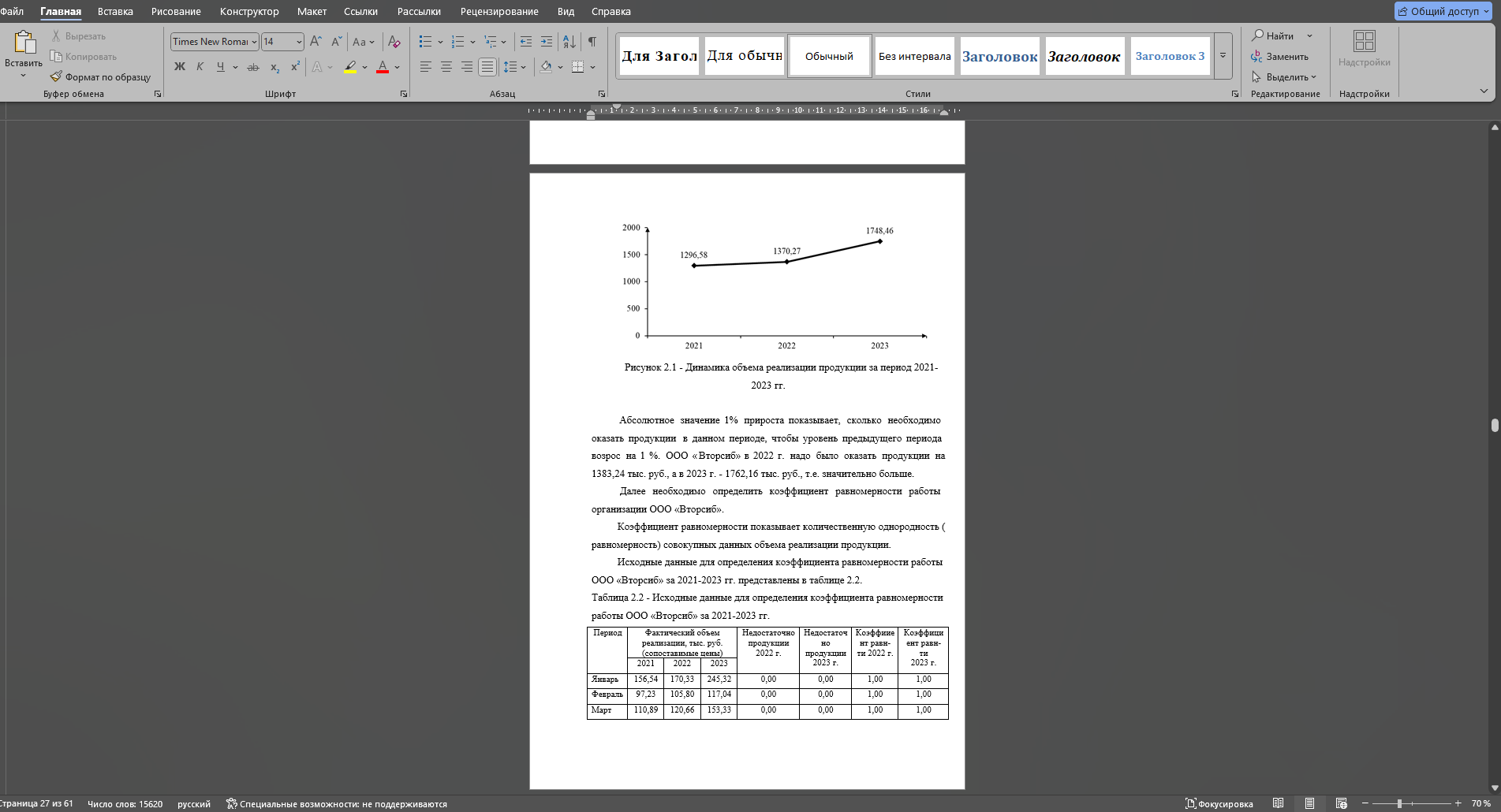1501x812 pixels.
Task: Open the File (Файл) menu
Action: point(12,11)
